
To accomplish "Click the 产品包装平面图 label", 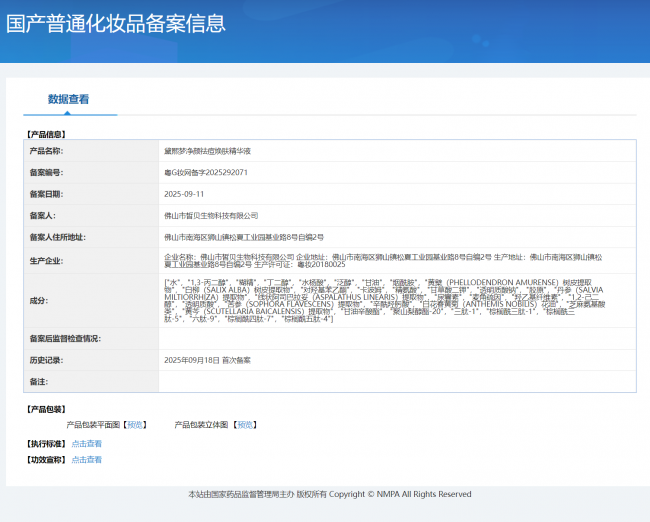I will (93, 425).
